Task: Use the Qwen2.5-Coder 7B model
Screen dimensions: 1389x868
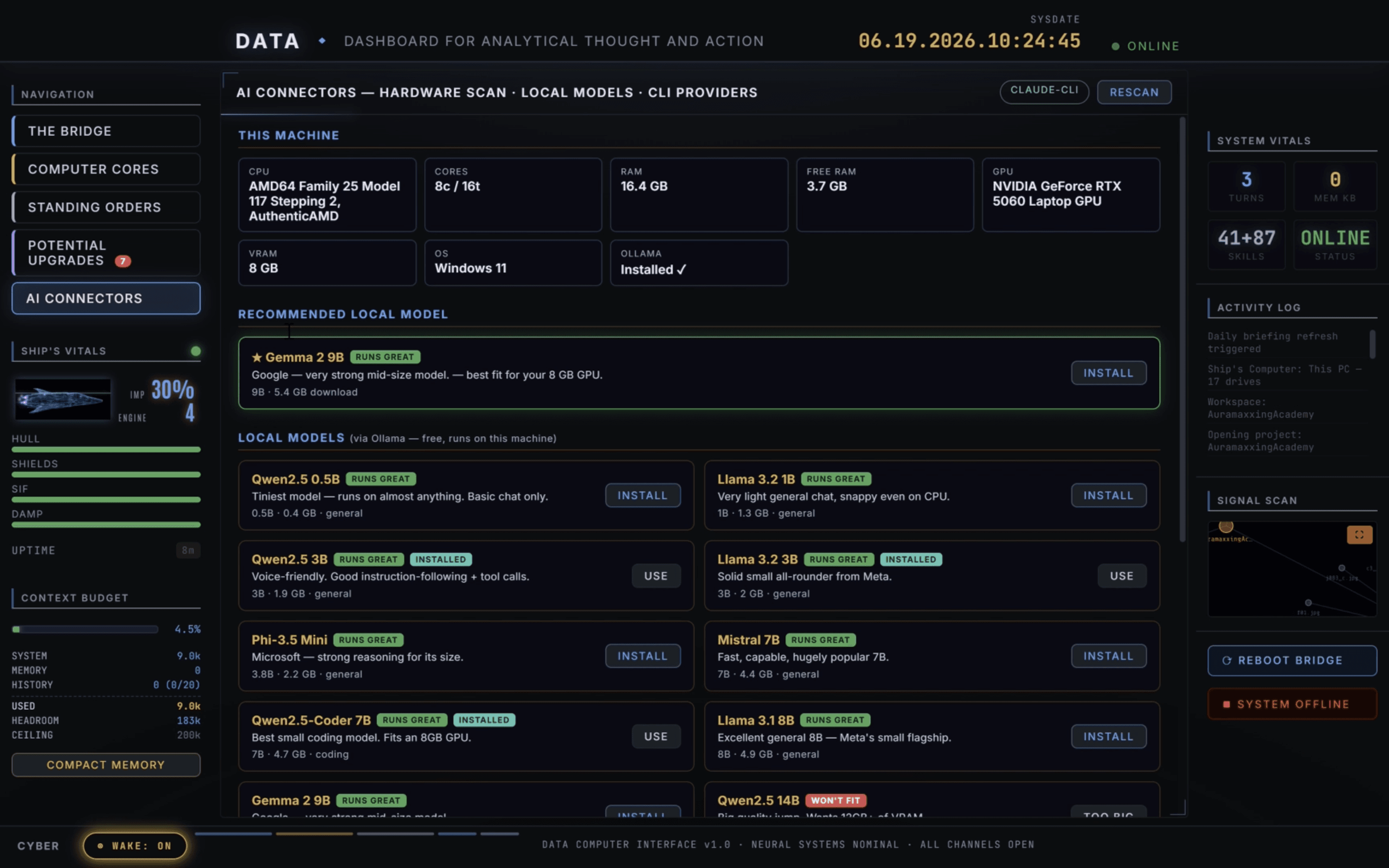Action: tap(656, 736)
